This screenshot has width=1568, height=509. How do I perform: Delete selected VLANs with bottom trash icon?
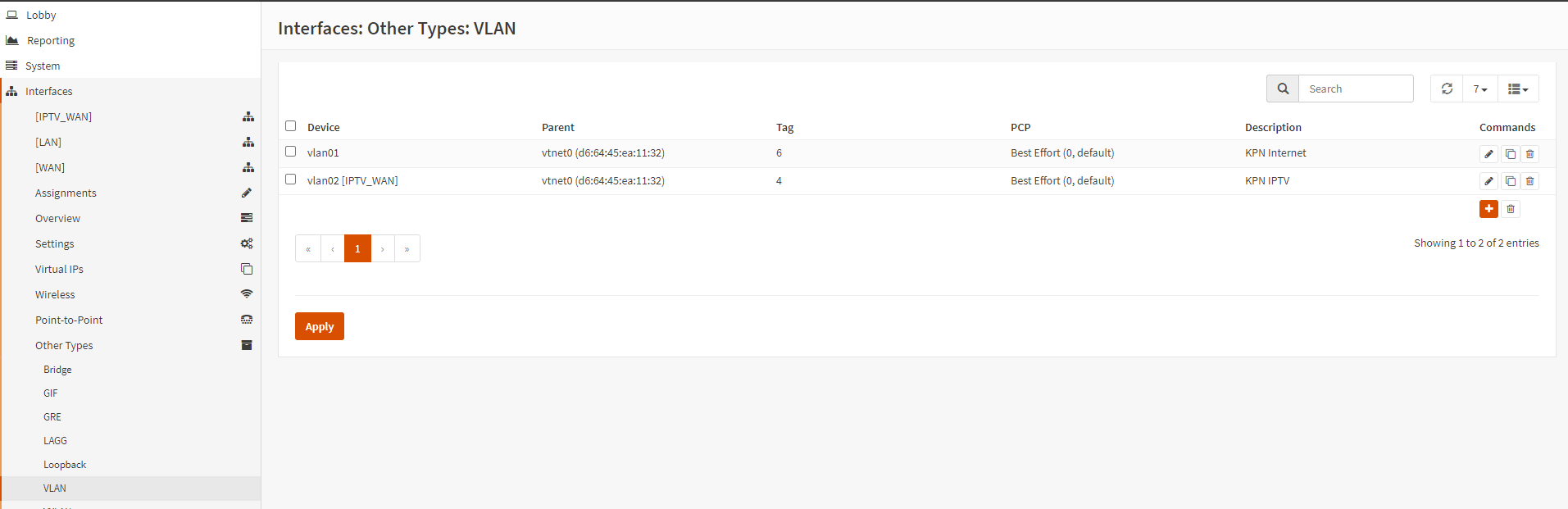pos(1511,209)
